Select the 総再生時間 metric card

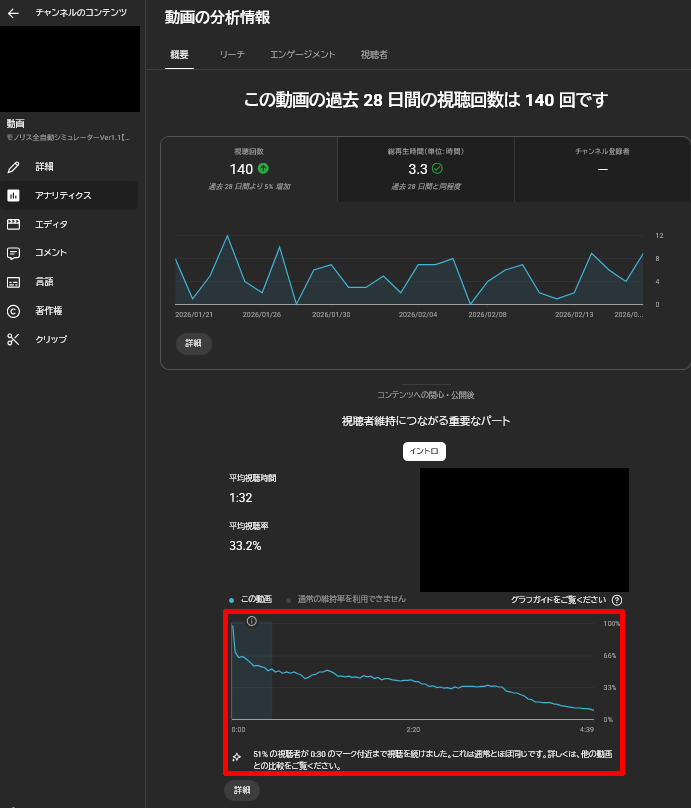click(x=425, y=169)
